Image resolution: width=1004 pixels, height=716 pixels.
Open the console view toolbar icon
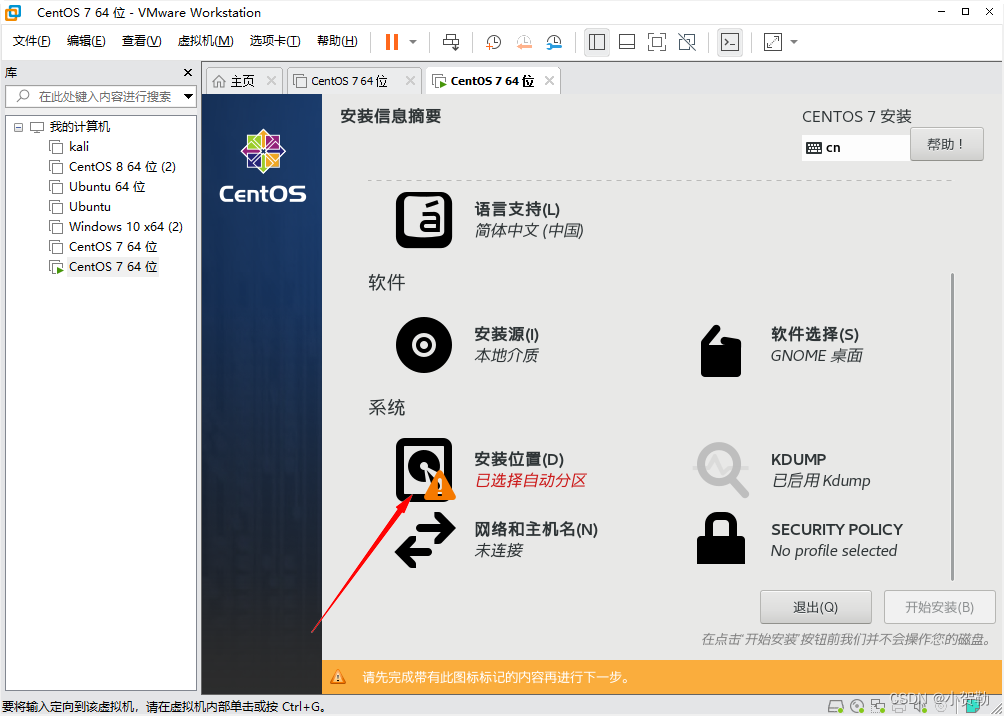click(730, 42)
